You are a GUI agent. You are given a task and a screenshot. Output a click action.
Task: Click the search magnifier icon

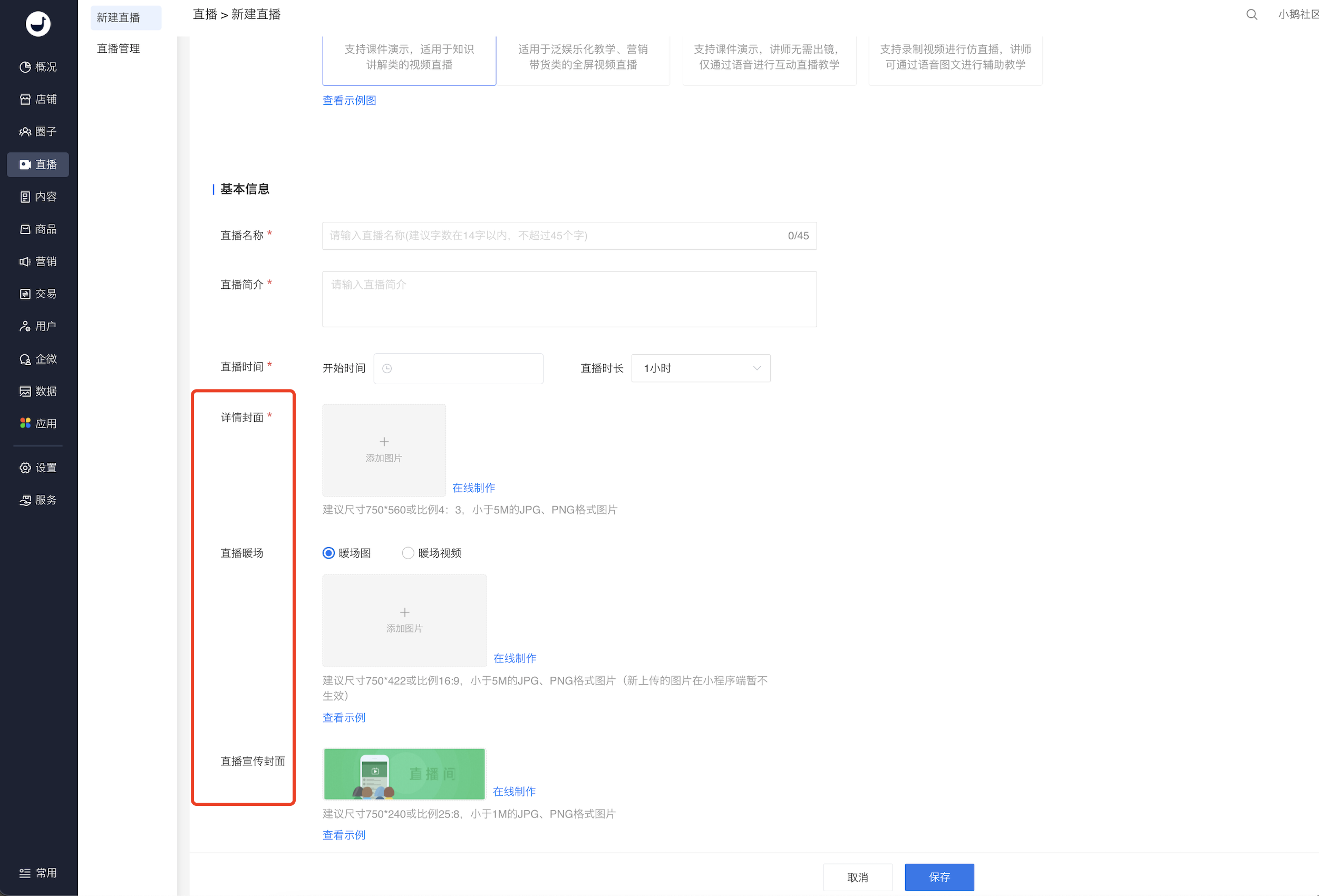click(1252, 14)
